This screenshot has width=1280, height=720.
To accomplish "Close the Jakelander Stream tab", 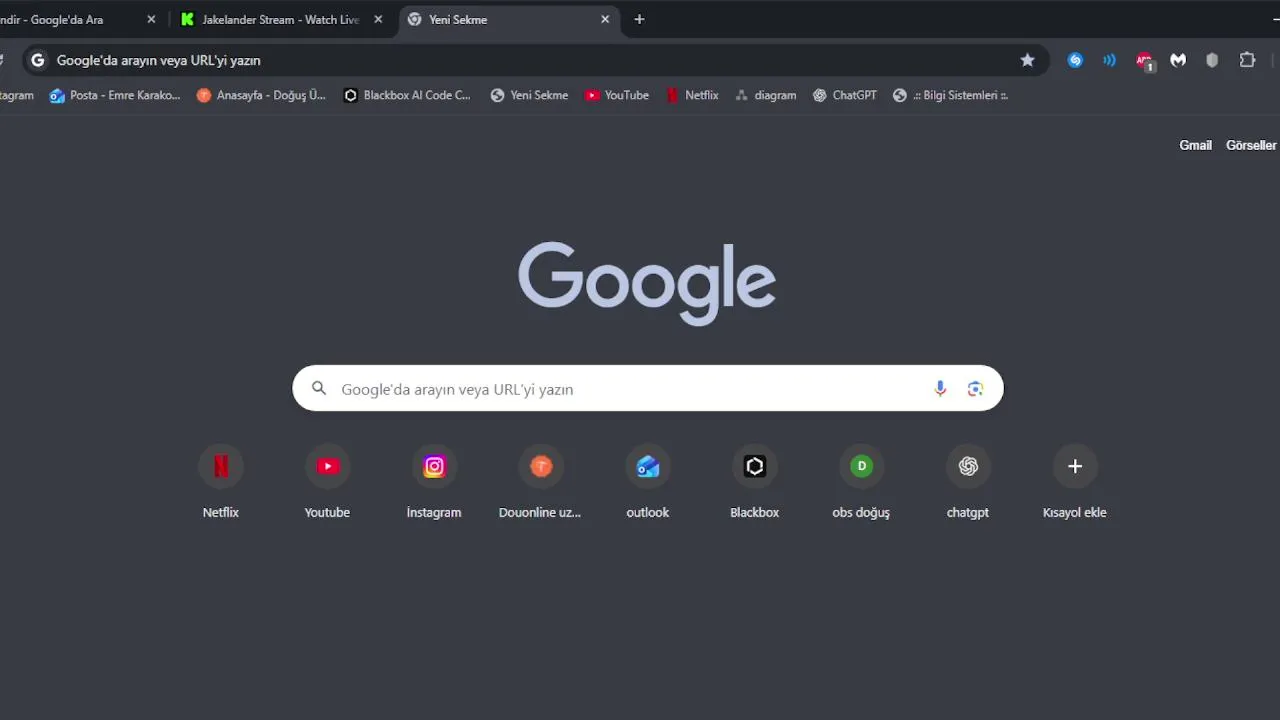I will (x=378, y=19).
